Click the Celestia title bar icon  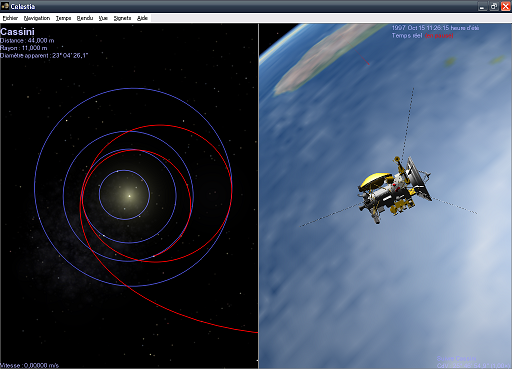[5, 6]
